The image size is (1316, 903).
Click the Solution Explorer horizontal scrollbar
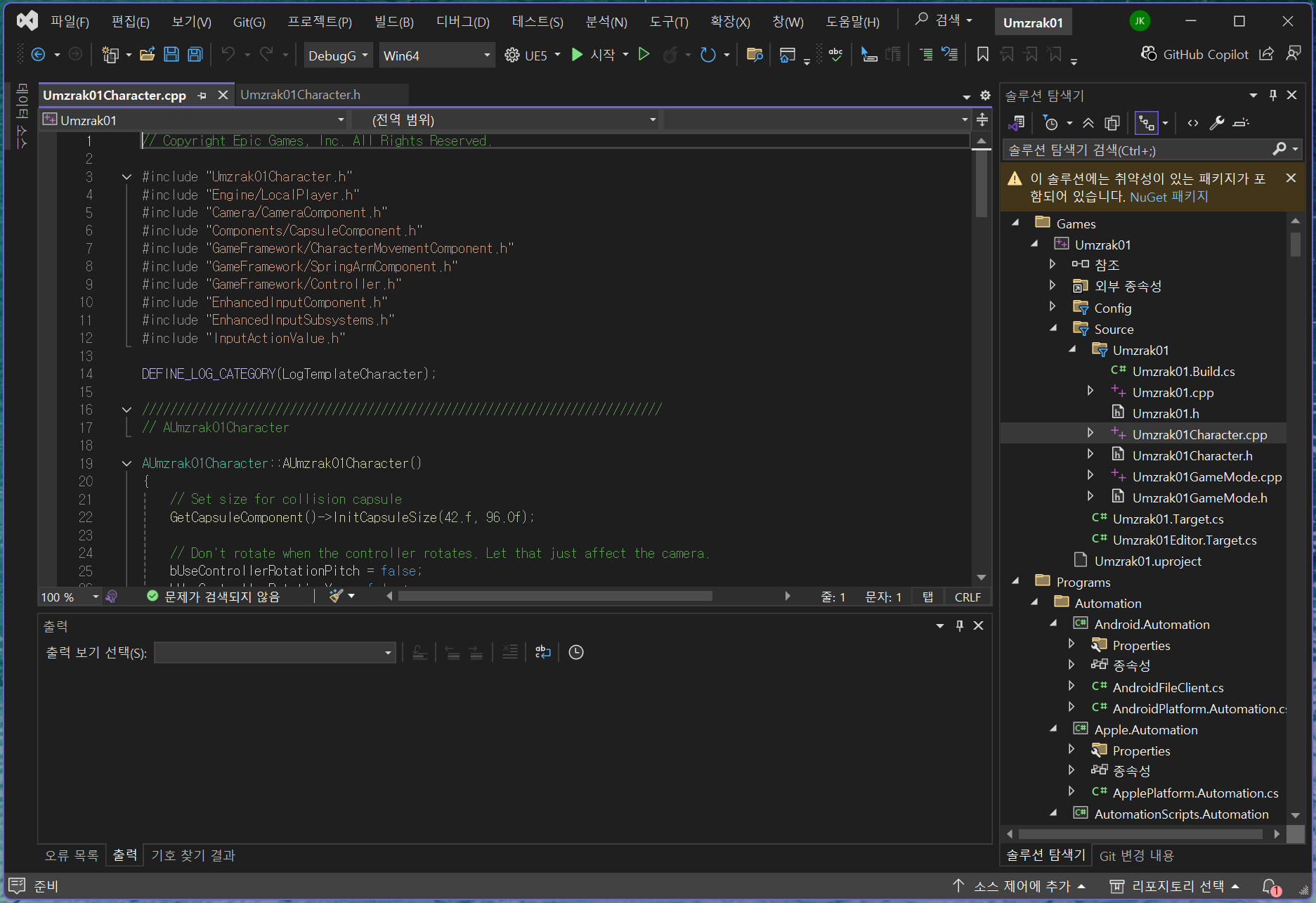point(1140,834)
